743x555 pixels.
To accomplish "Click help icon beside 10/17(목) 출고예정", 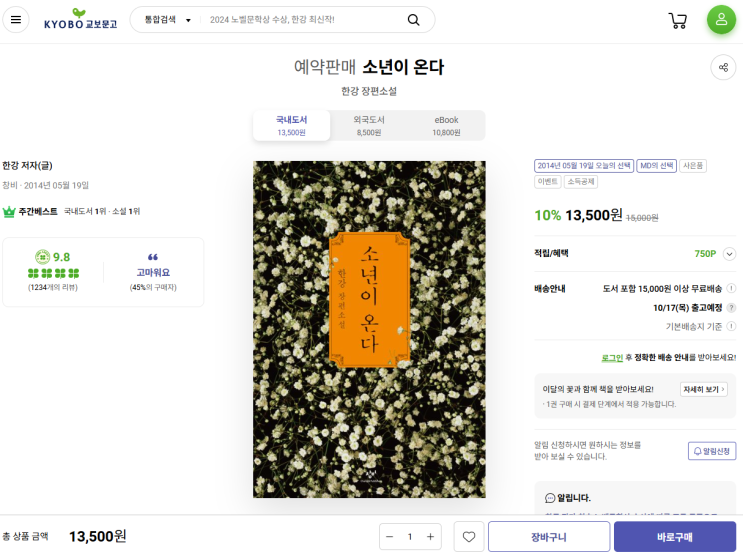I will click(x=731, y=308).
